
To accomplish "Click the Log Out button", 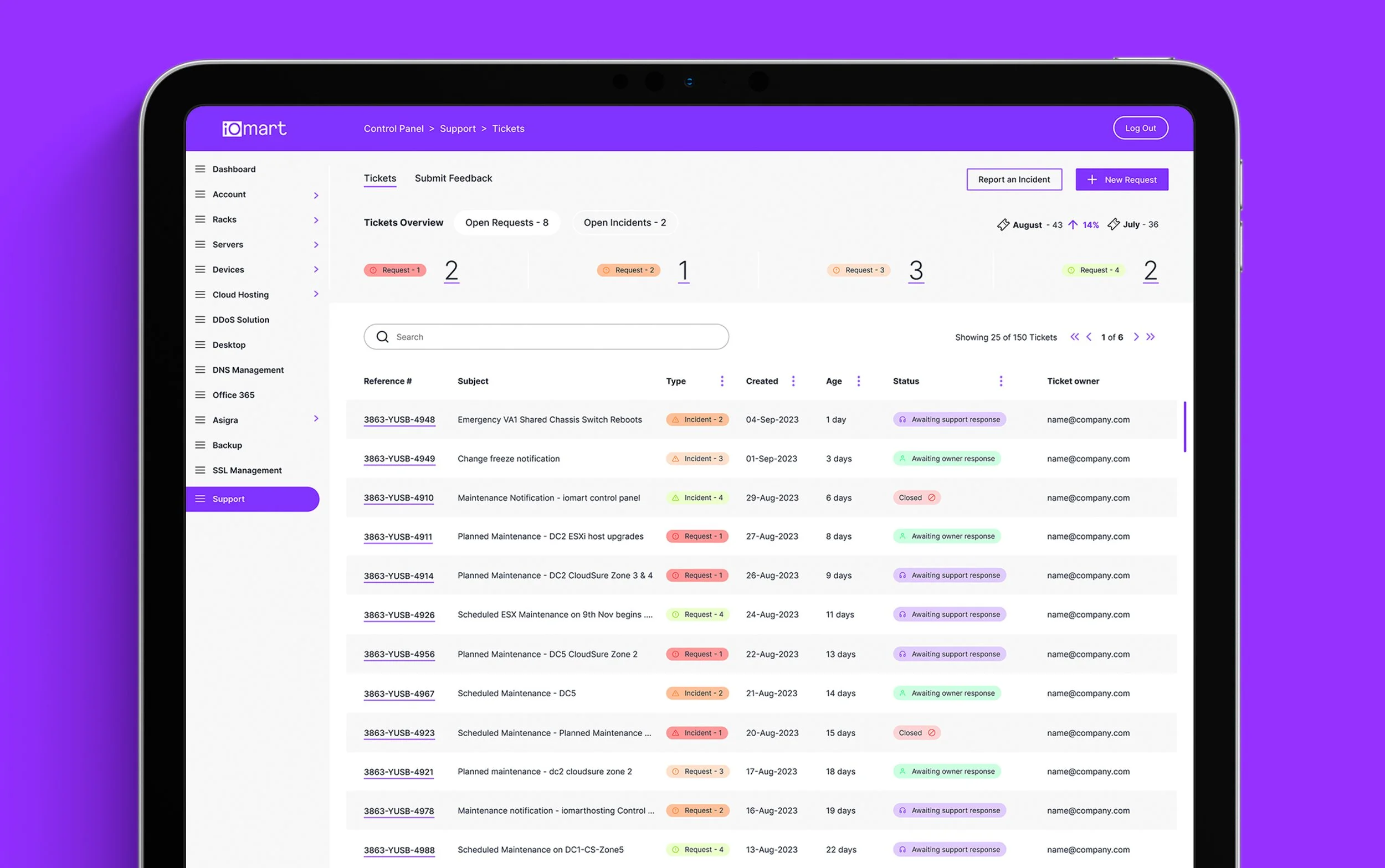I will (1141, 128).
